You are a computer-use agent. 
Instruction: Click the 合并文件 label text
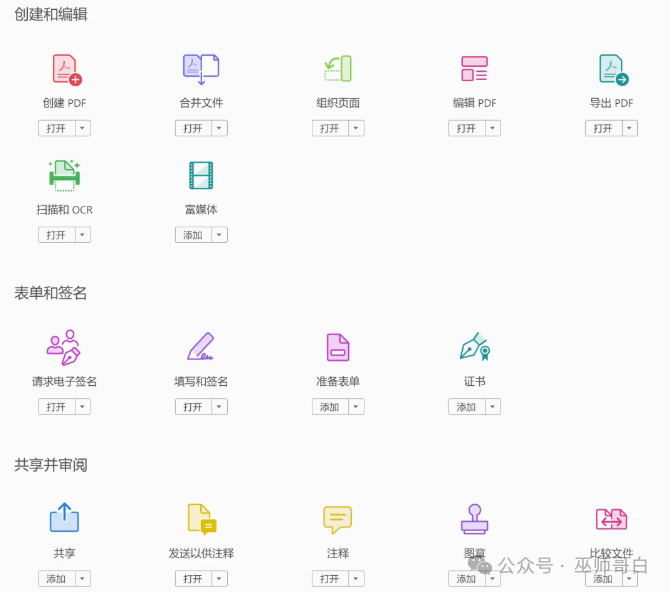click(201, 103)
